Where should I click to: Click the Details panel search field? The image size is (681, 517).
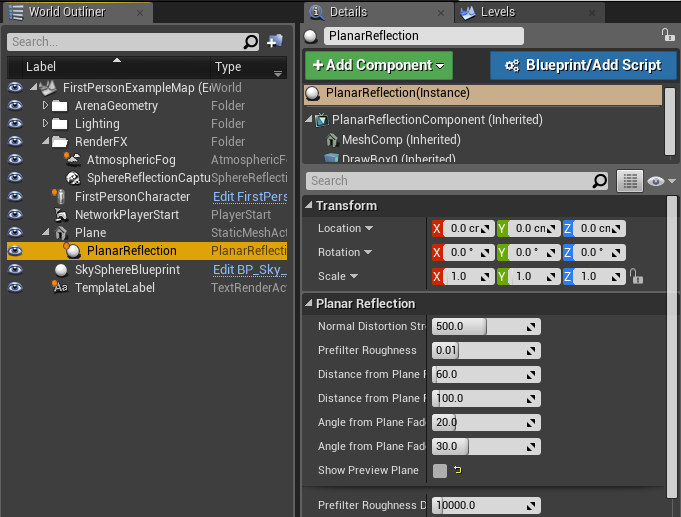click(x=448, y=181)
